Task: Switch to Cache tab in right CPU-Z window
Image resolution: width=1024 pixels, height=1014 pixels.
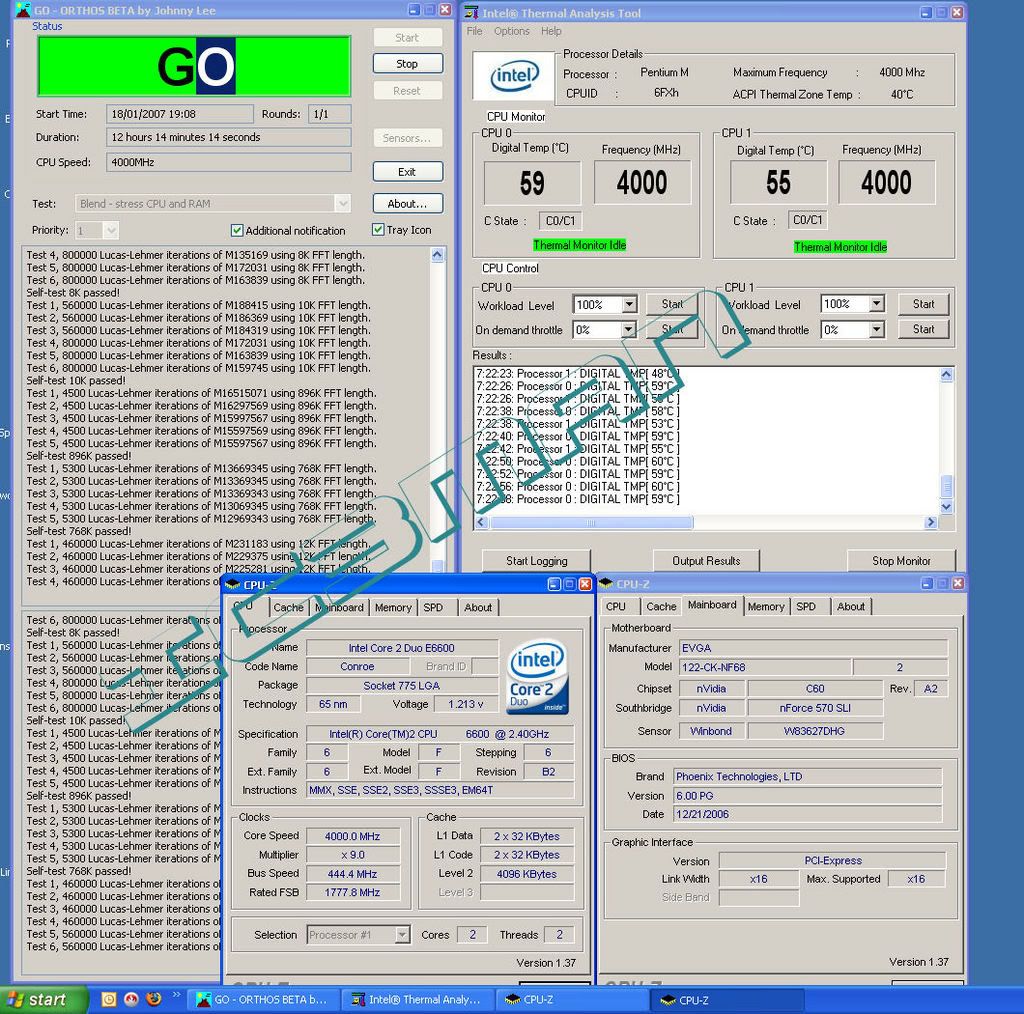Action: tap(661, 607)
